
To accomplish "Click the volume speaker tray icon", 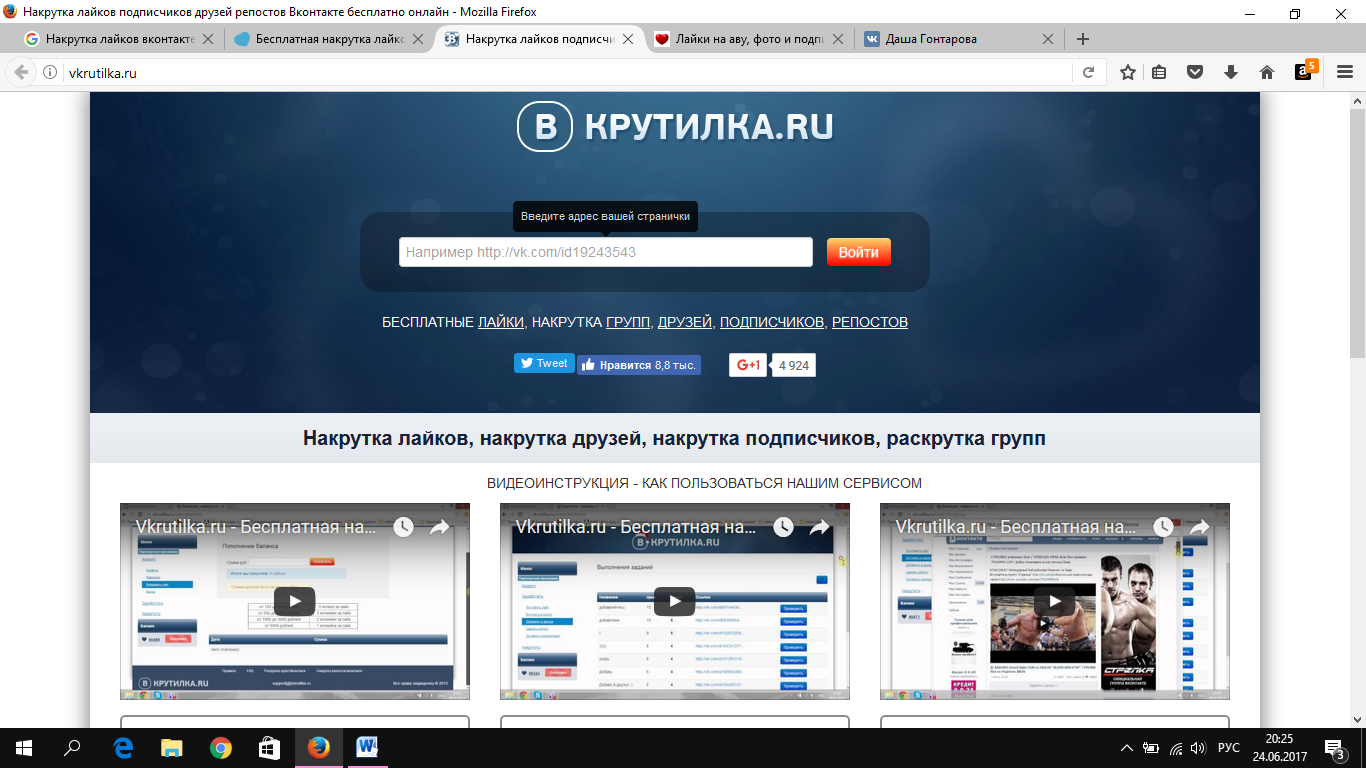I will click(x=1198, y=748).
